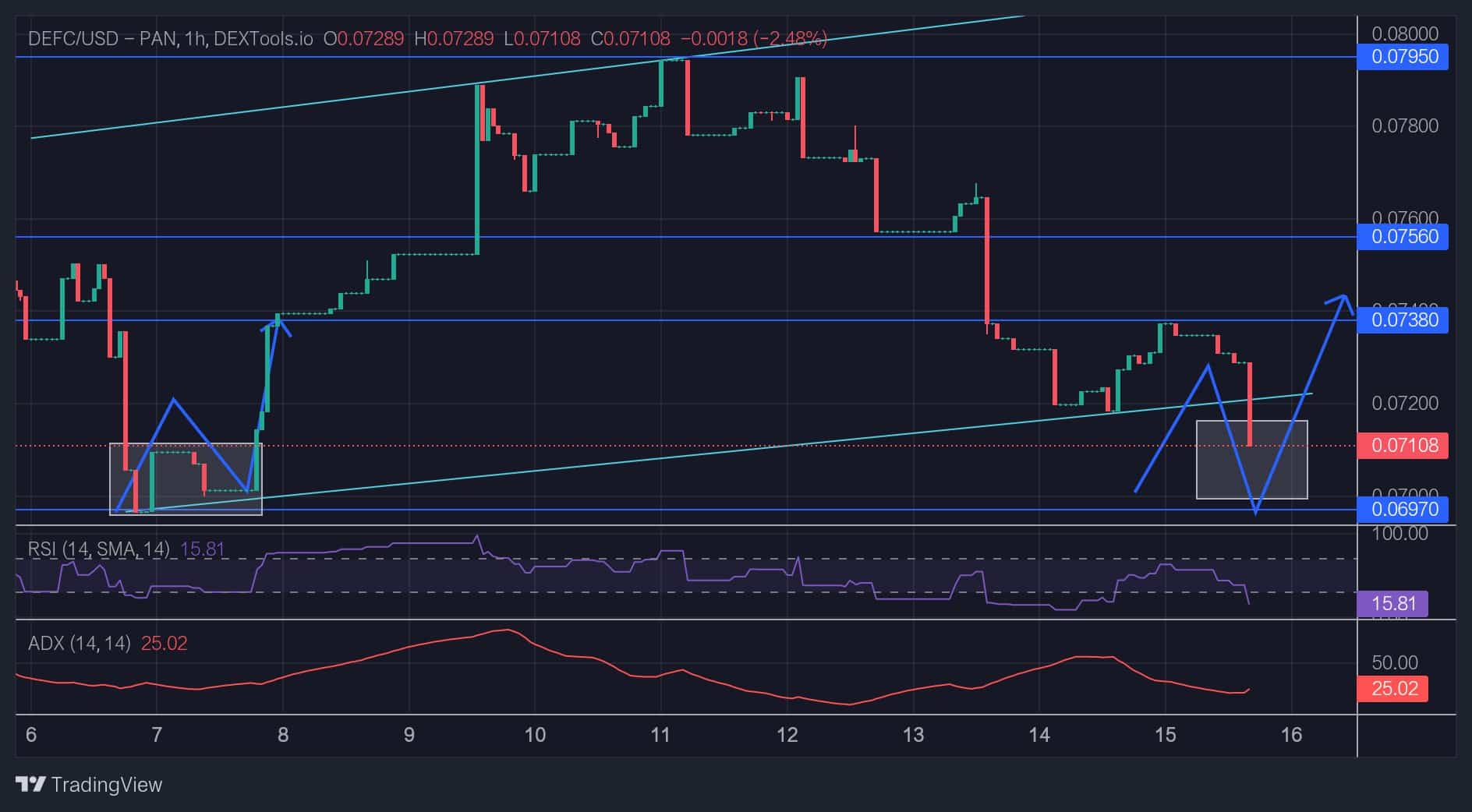The width and height of the screenshot is (1472, 812).
Task: Click the 0.08000 price scale tick
Action: point(1405,34)
